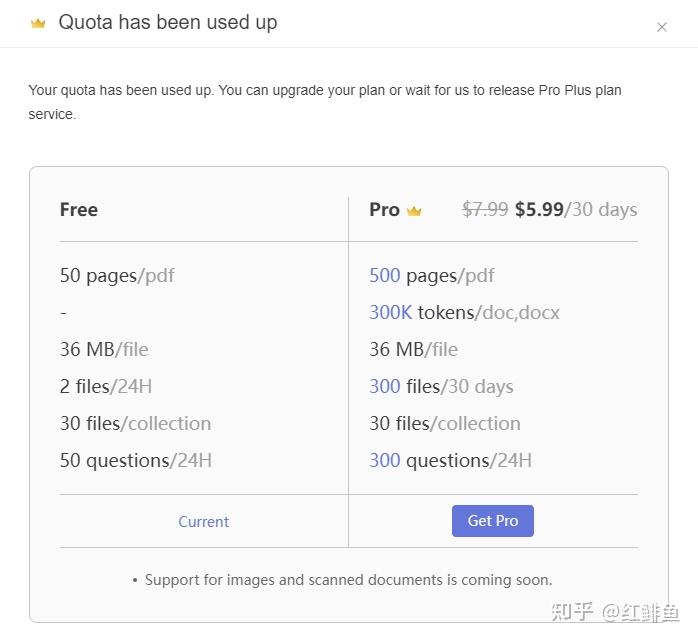This screenshot has height=641, width=698.
Task: Click the 500 pages/pdf Pro feature
Action: [x=431, y=276]
